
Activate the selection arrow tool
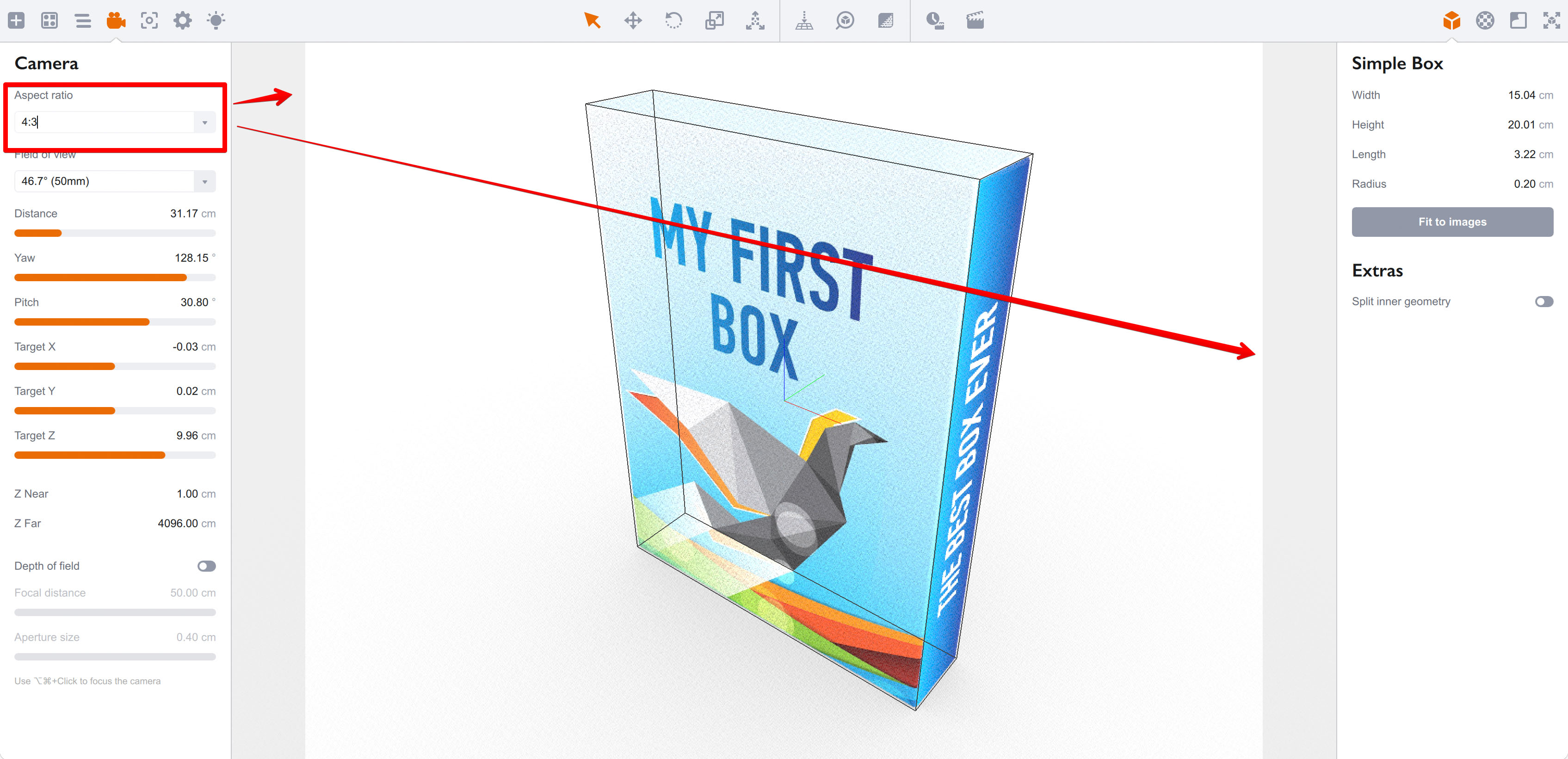click(592, 21)
